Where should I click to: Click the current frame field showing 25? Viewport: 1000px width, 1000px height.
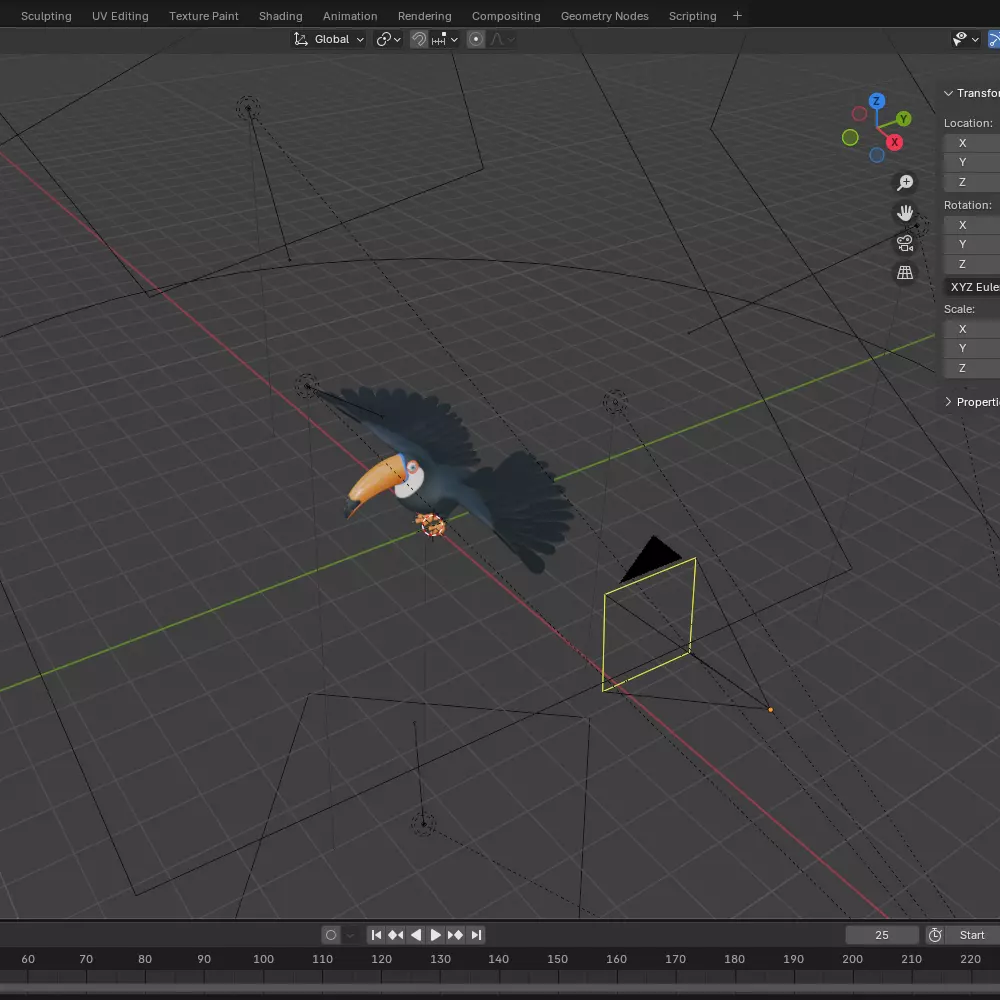click(881, 935)
